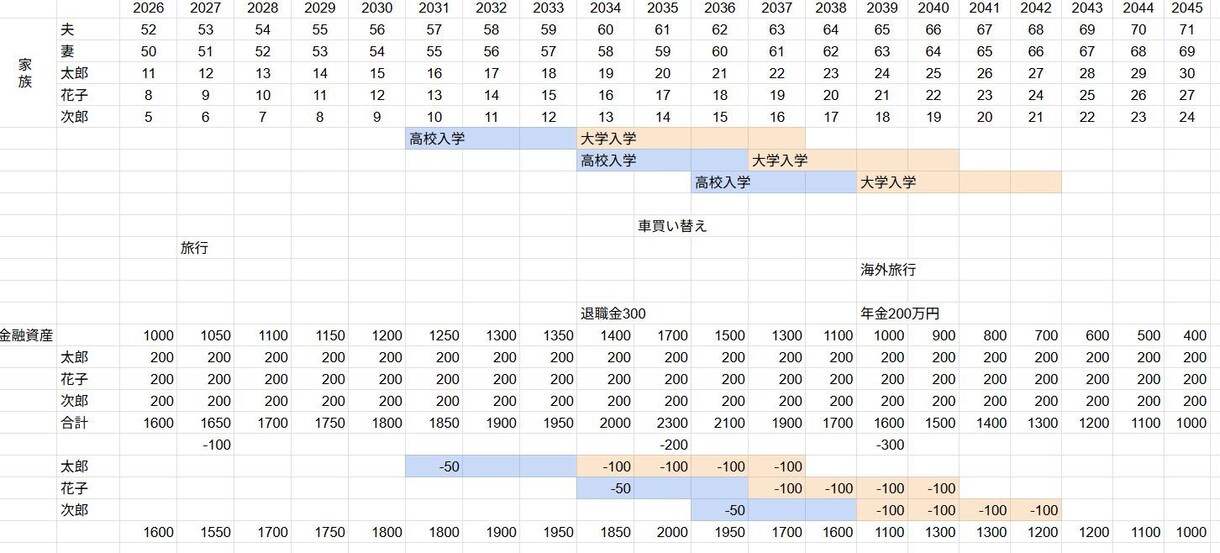1220x553 pixels.
Task: Select 大学入学 cell in the 2039 column
Action: click(x=888, y=183)
